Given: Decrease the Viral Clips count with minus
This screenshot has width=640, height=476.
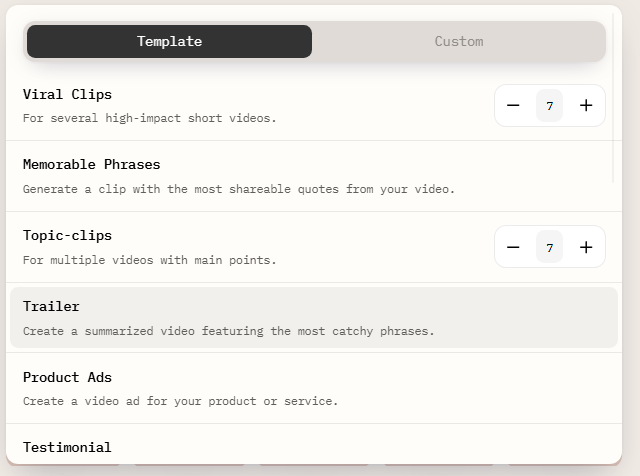Looking at the screenshot, I should coord(513,106).
